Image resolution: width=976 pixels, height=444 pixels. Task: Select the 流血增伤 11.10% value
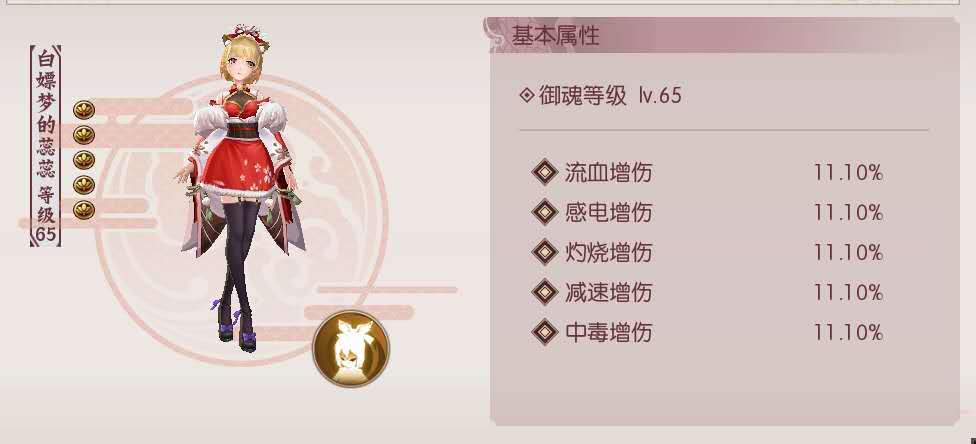pos(848,172)
